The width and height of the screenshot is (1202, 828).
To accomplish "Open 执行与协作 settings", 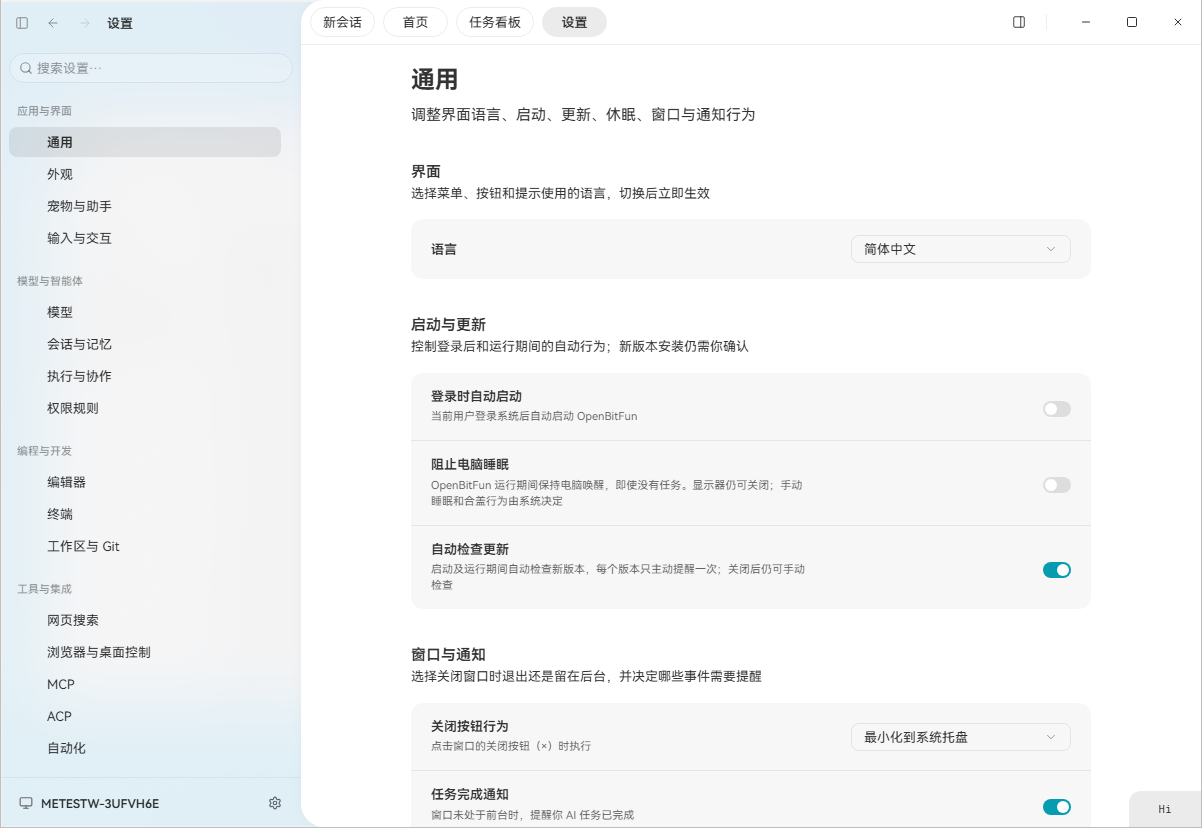I will (x=145, y=376).
